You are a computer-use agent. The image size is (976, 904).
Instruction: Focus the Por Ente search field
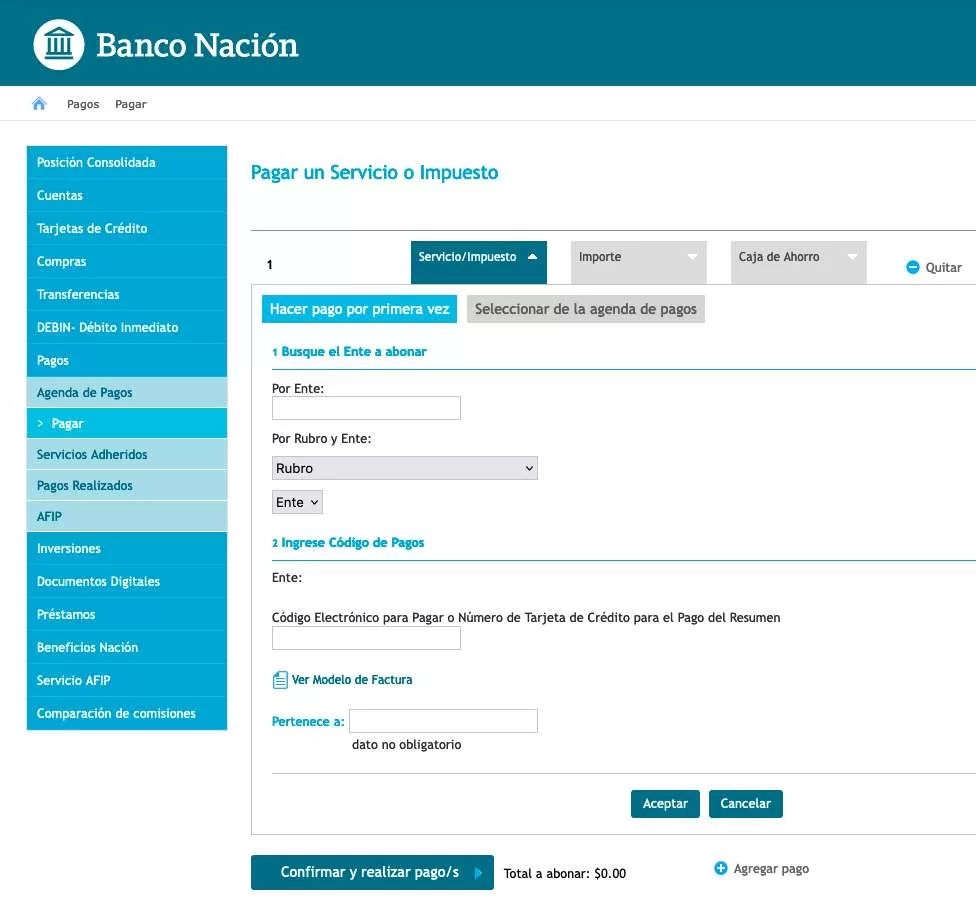coord(366,408)
